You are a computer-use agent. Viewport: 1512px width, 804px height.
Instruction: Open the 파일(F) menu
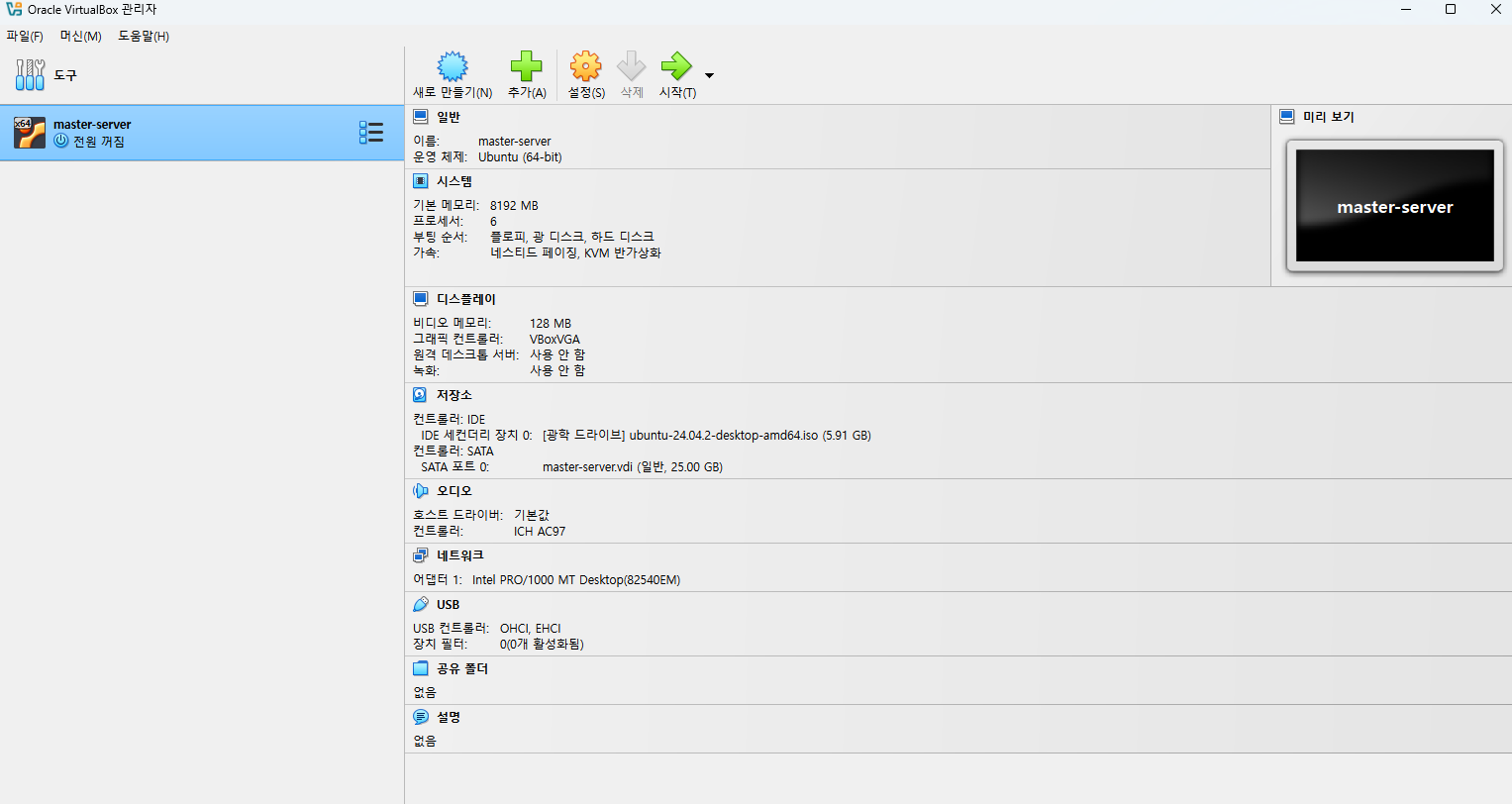point(25,37)
